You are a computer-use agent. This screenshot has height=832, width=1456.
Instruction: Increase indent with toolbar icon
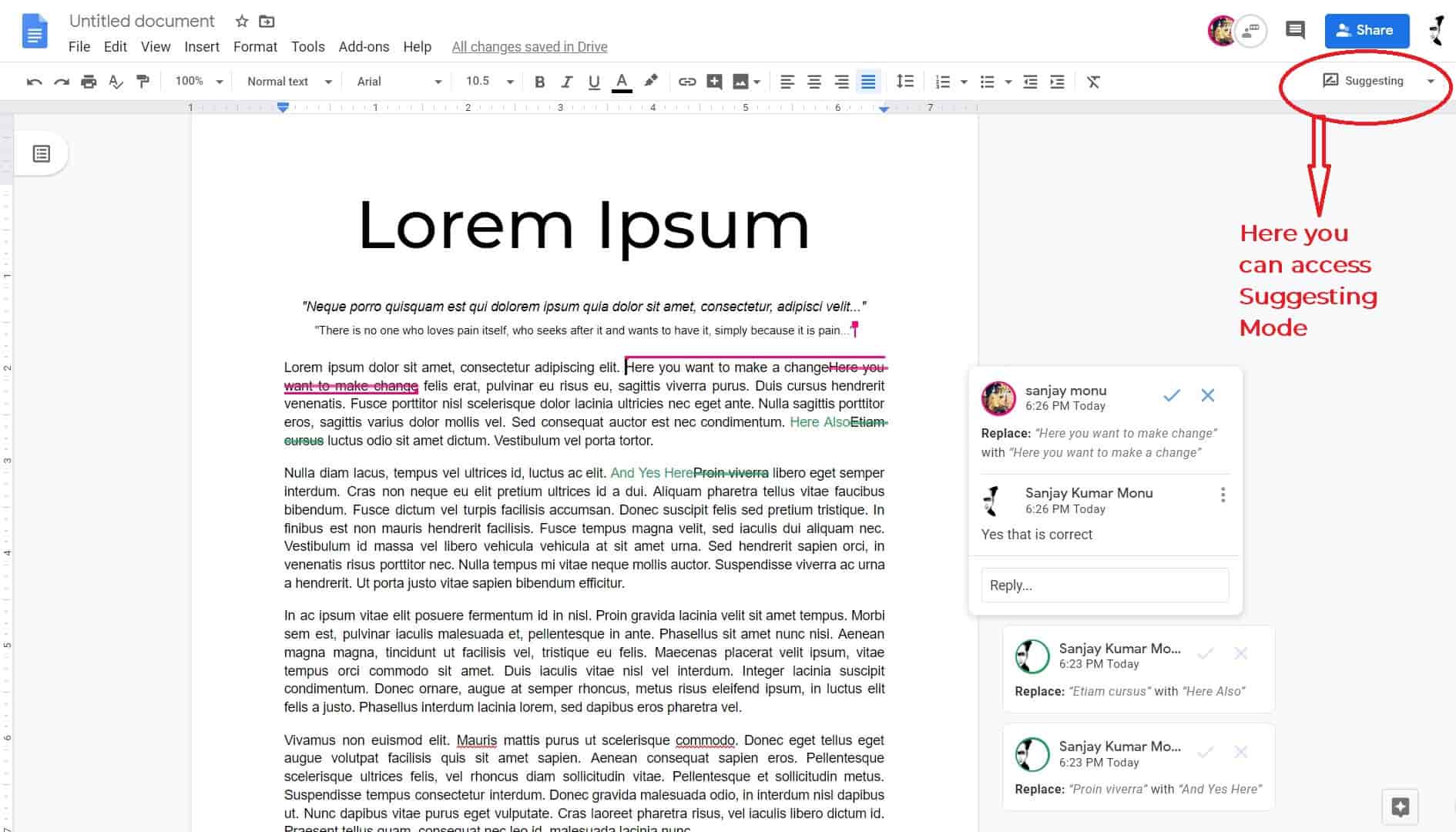1057,82
